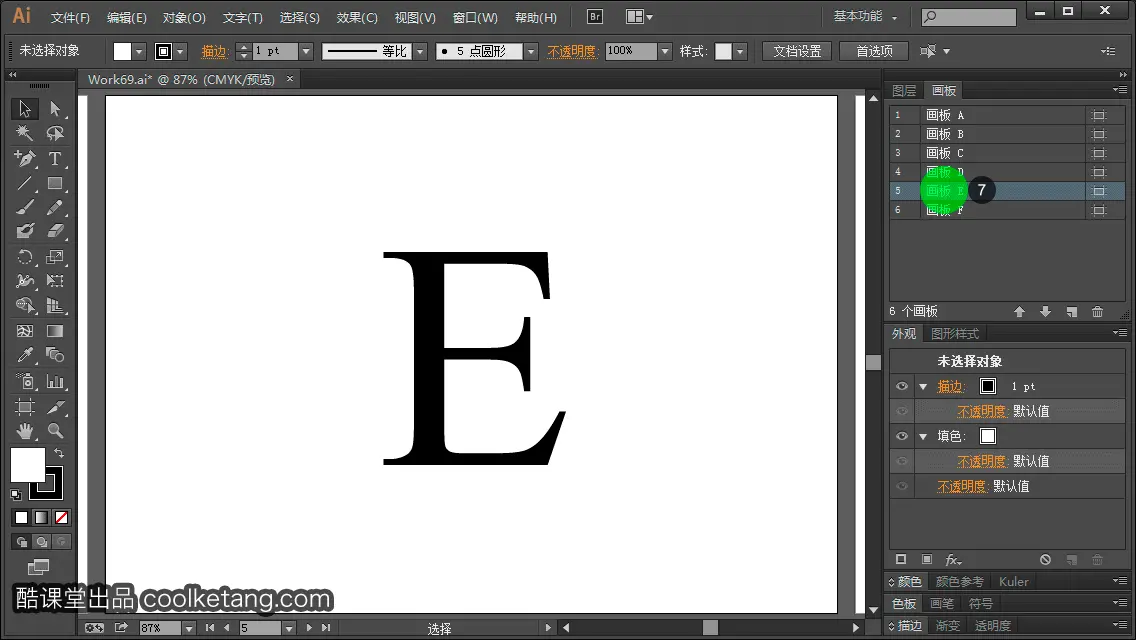Image resolution: width=1136 pixels, height=640 pixels.
Task: Clear appearance with the prohibition icon
Action: click(1045, 560)
